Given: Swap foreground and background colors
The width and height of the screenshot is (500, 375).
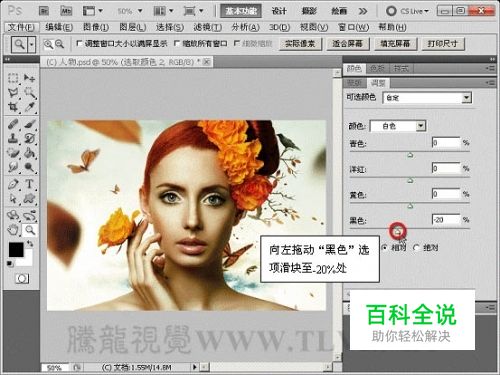Looking at the screenshot, I should click(30, 243).
